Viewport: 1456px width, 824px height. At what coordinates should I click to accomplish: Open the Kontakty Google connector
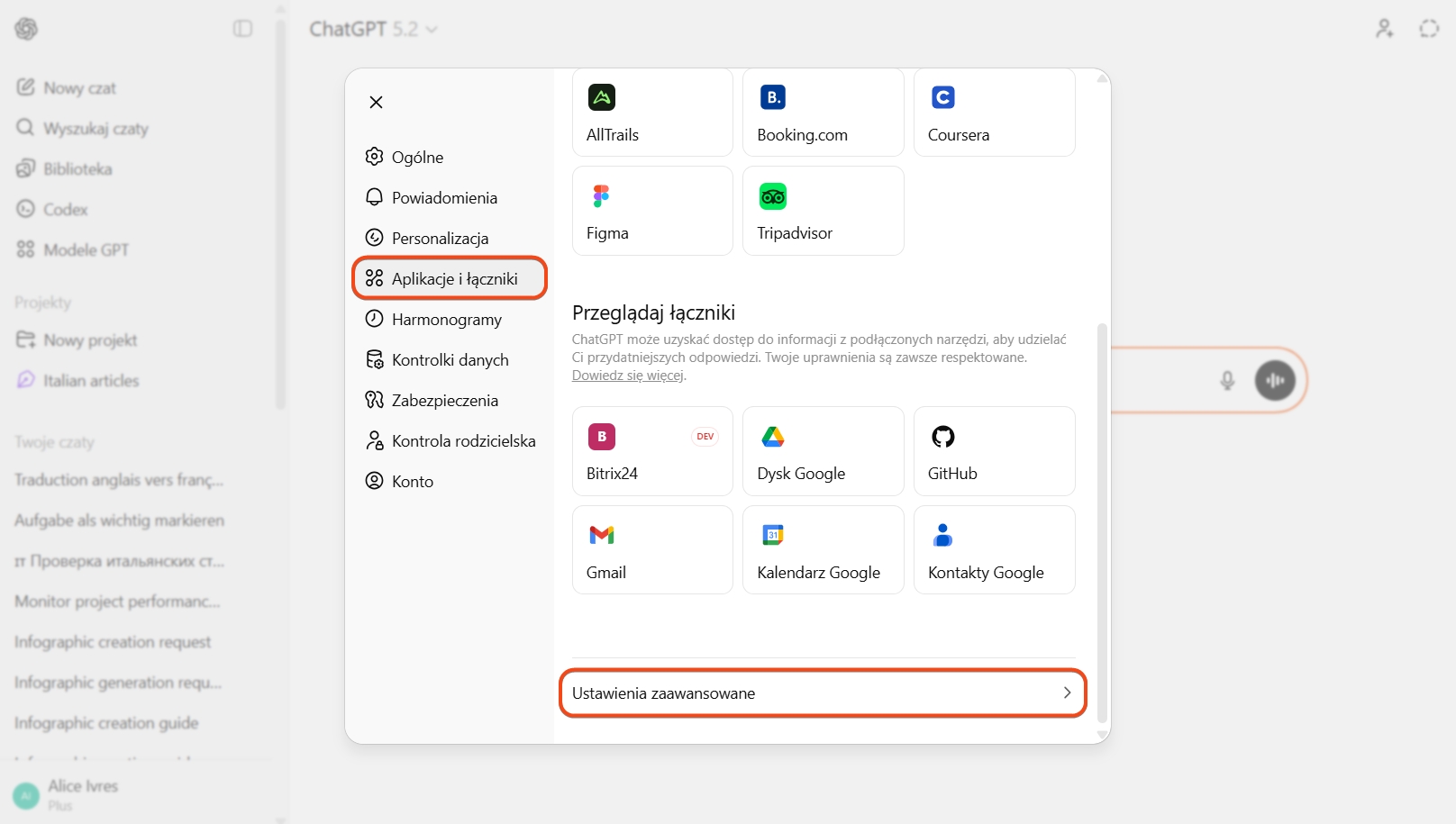994,550
